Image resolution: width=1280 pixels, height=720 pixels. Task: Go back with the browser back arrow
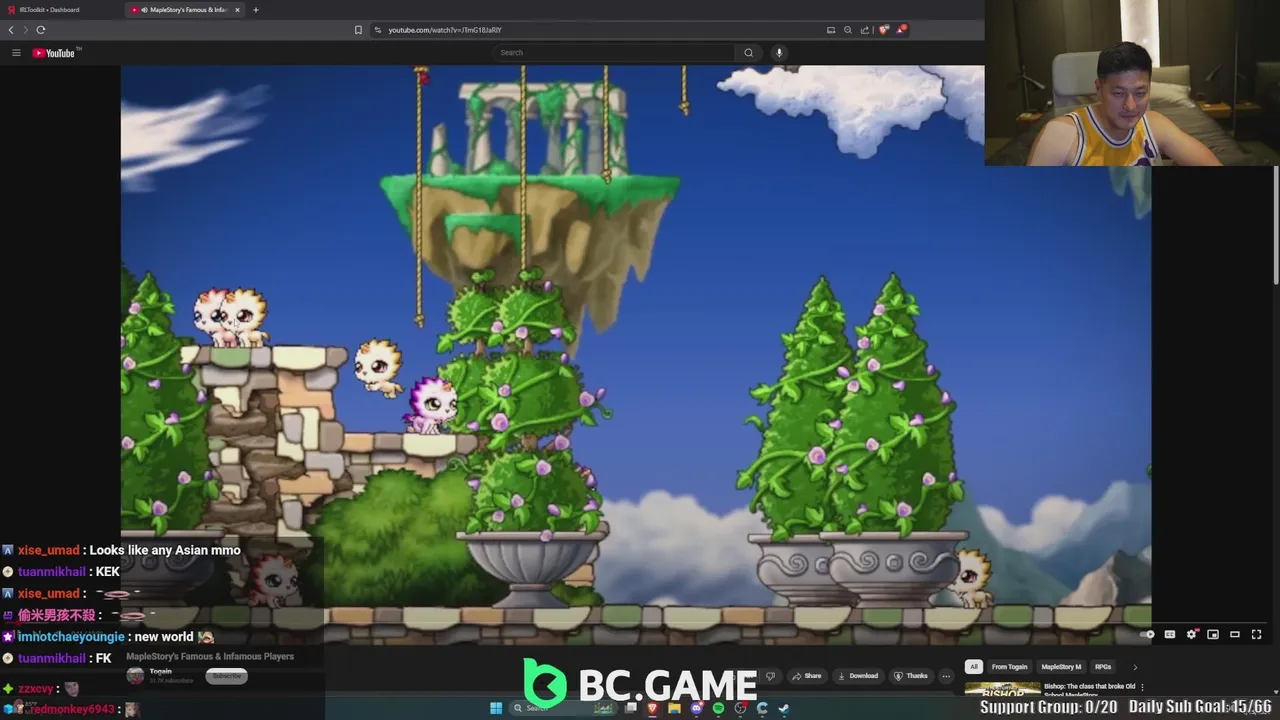click(x=11, y=30)
